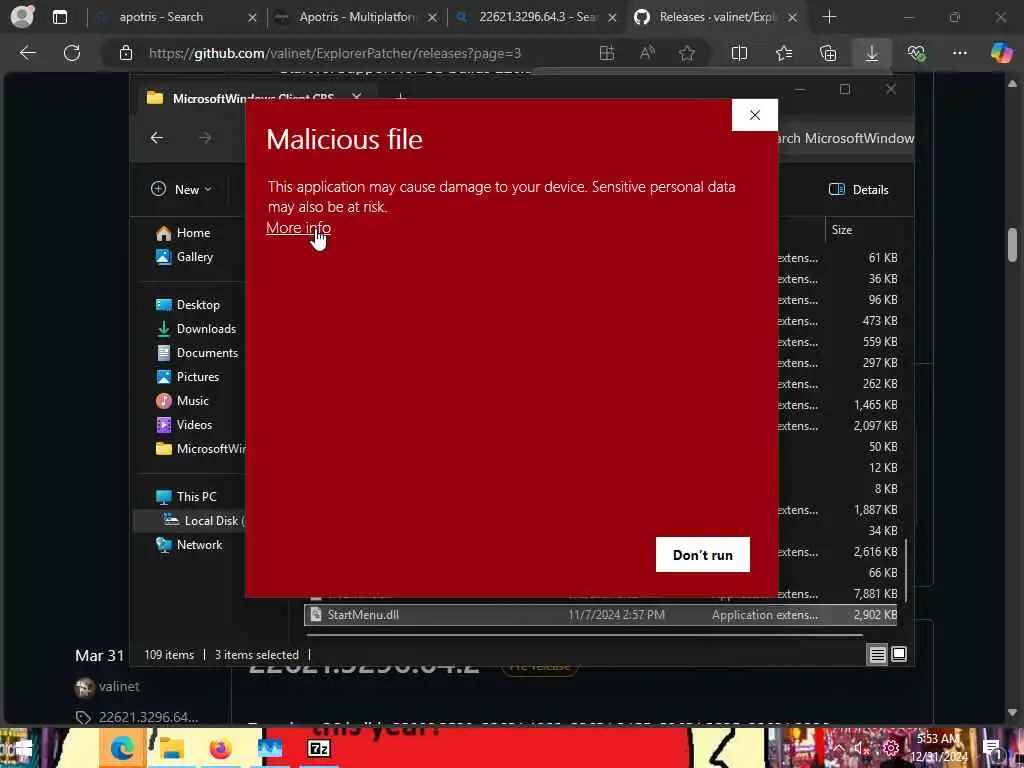
Task: Close the Malicious file dialog
Action: (x=755, y=115)
